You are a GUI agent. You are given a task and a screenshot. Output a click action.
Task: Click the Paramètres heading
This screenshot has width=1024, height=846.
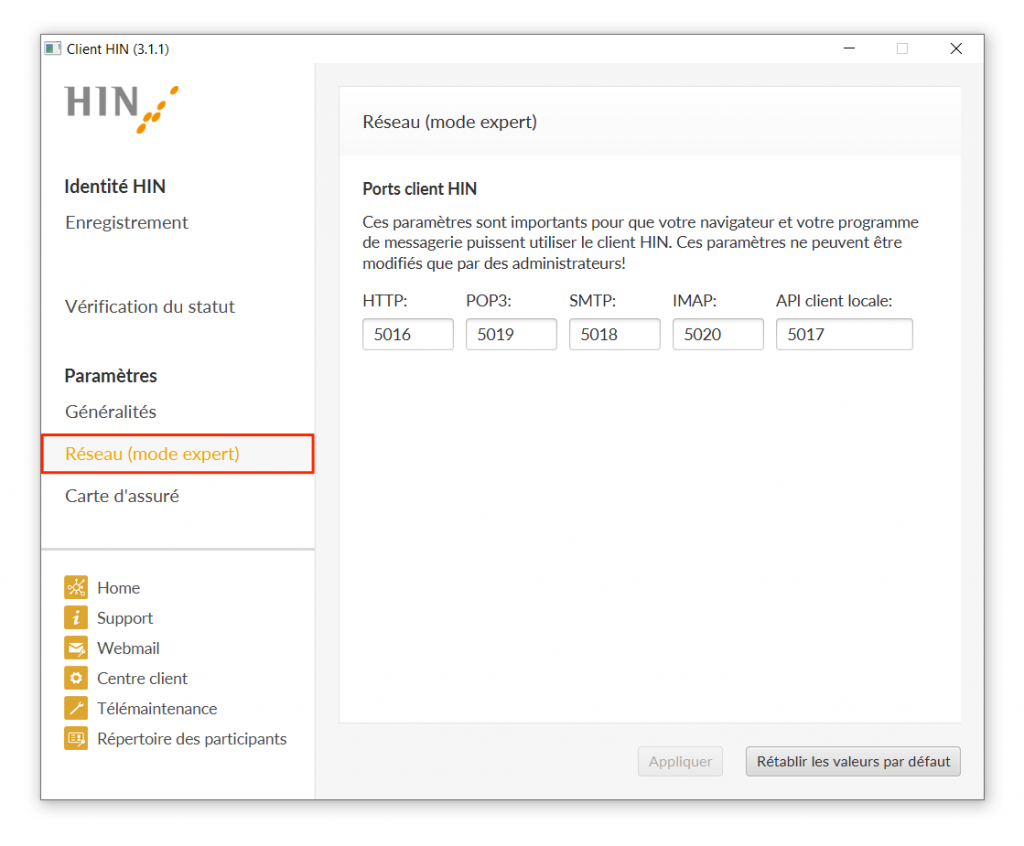pyautogui.click(x=111, y=376)
